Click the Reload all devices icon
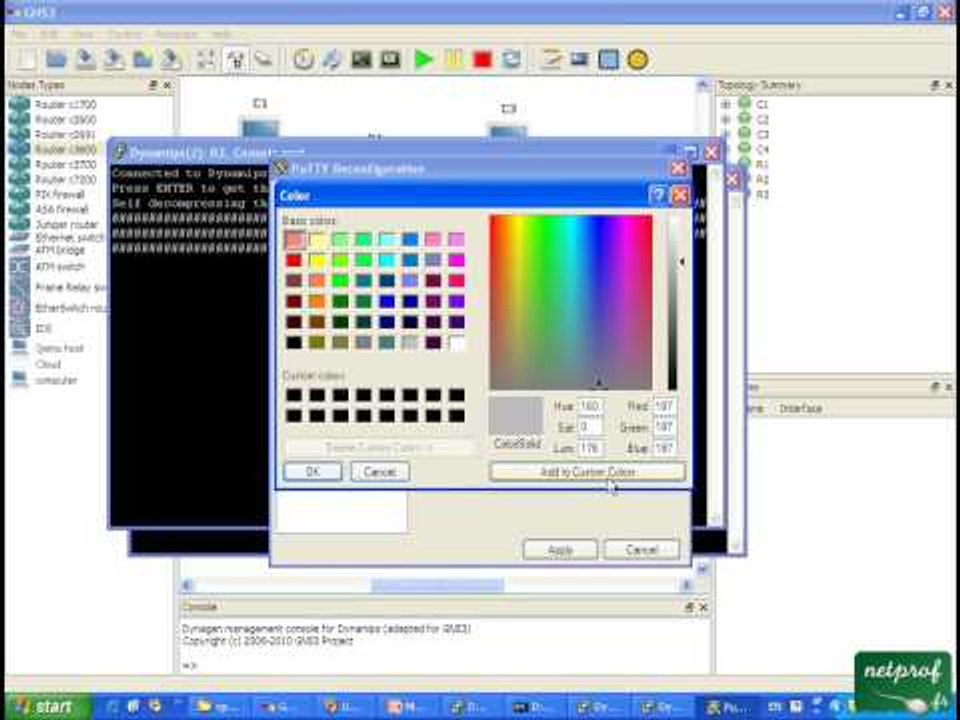The width and height of the screenshot is (960, 720). [512, 59]
